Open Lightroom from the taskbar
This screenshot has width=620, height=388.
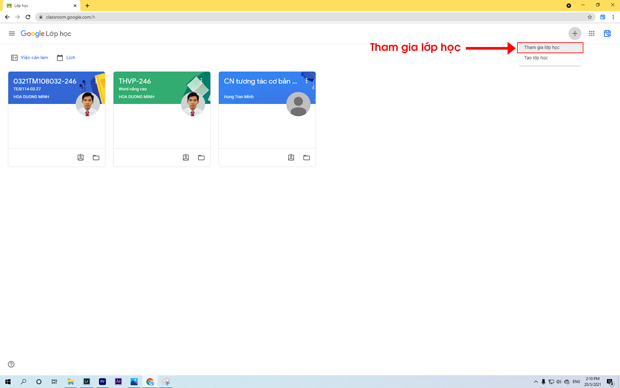pyautogui.click(x=87, y=382)
